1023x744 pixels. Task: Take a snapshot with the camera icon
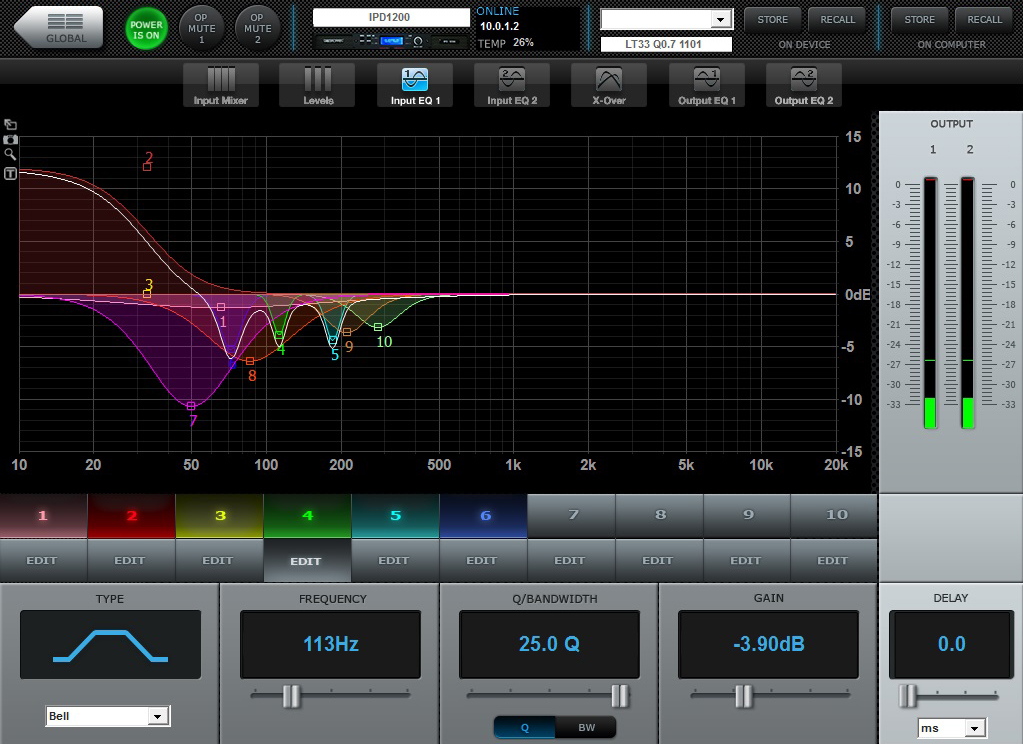point(10,140)
